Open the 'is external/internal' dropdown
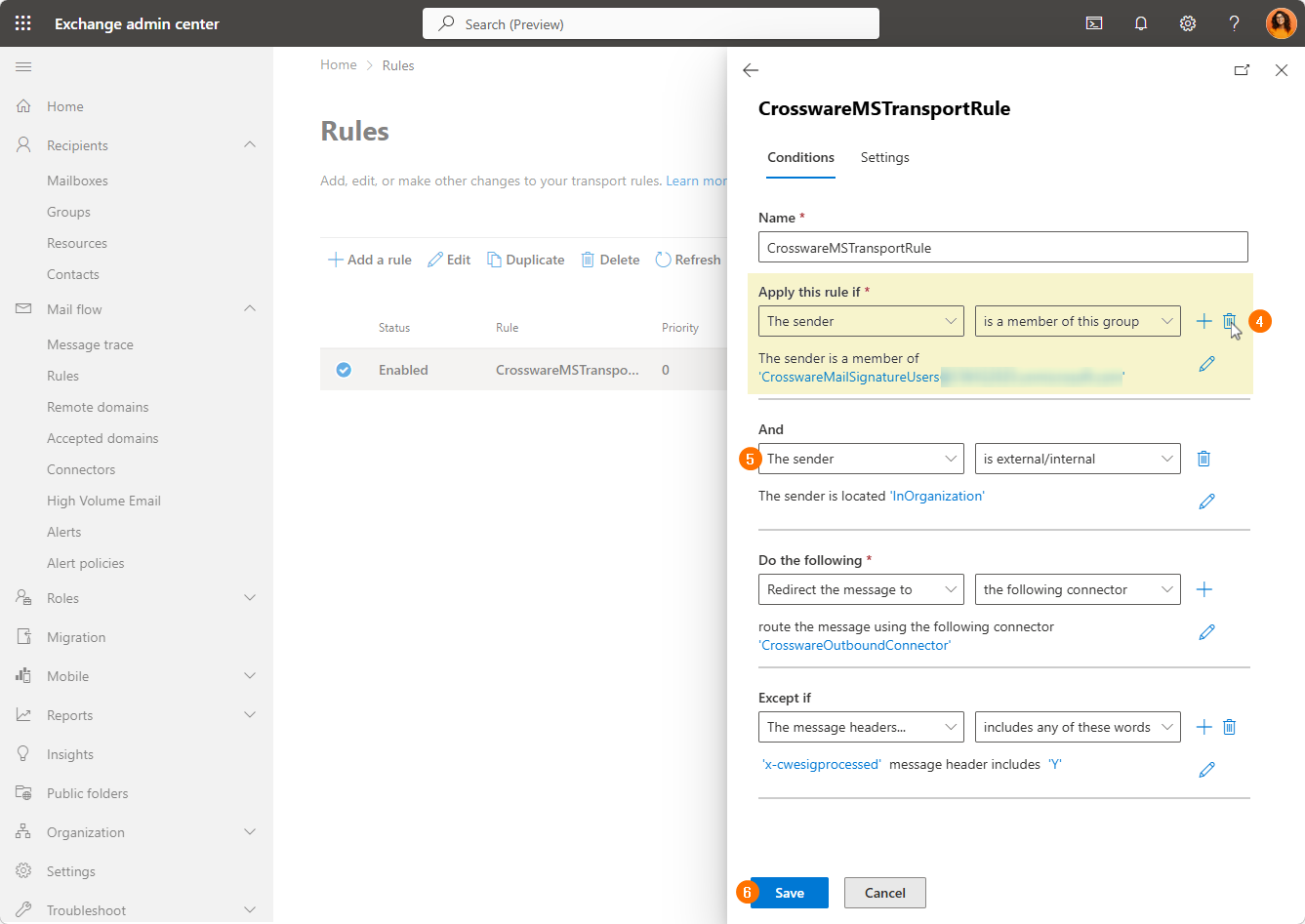This screenshot has height=924, width=1305. pos(1078,459)
